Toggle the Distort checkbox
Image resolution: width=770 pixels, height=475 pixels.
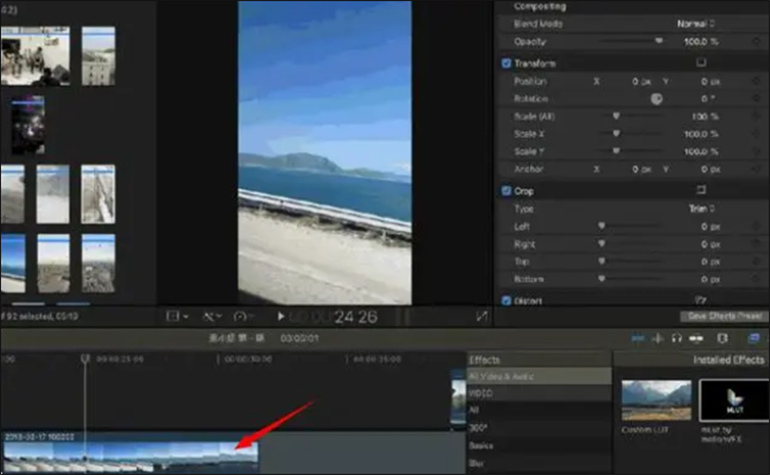(506, 300)
